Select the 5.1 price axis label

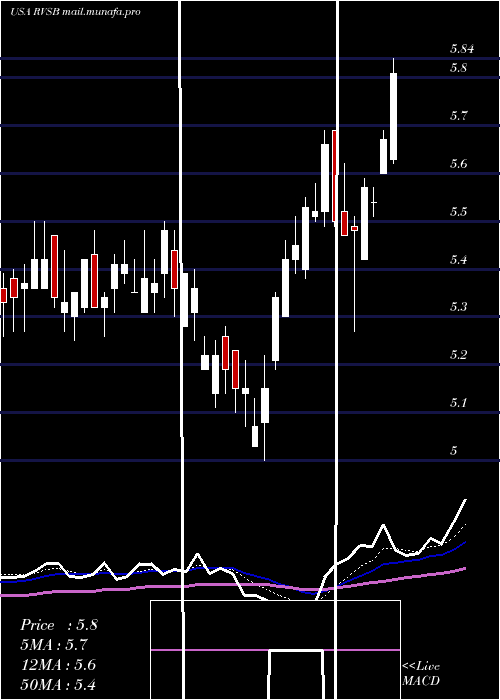458,403
